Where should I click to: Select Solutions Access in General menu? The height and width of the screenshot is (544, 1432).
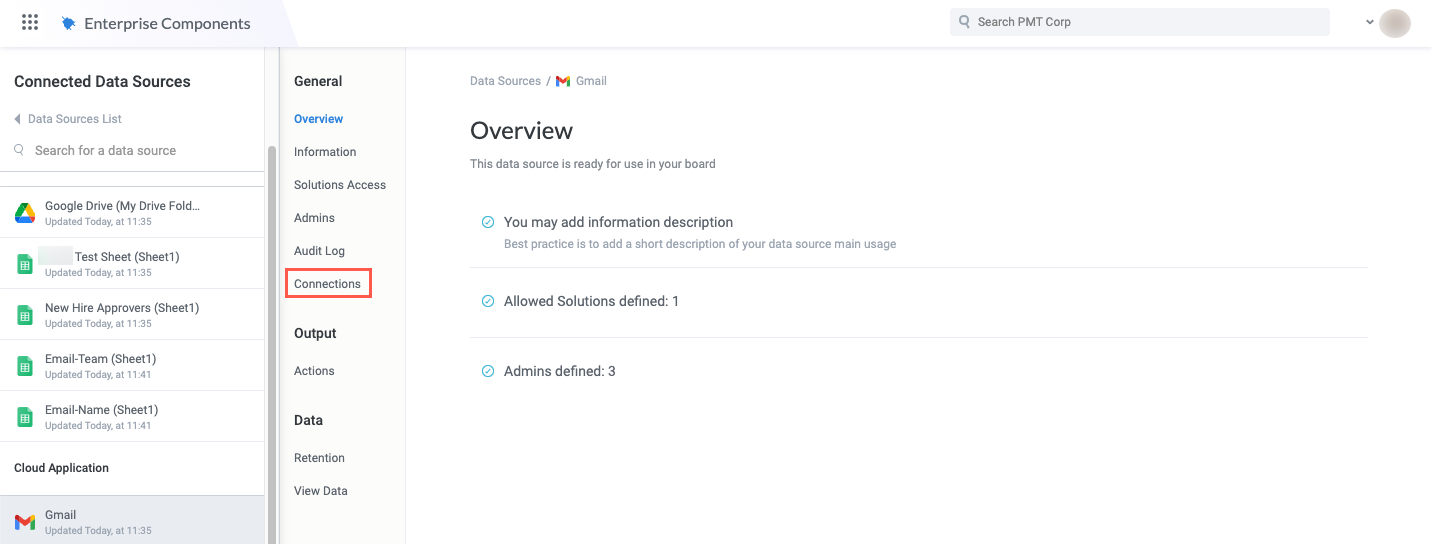pos(340,185)
